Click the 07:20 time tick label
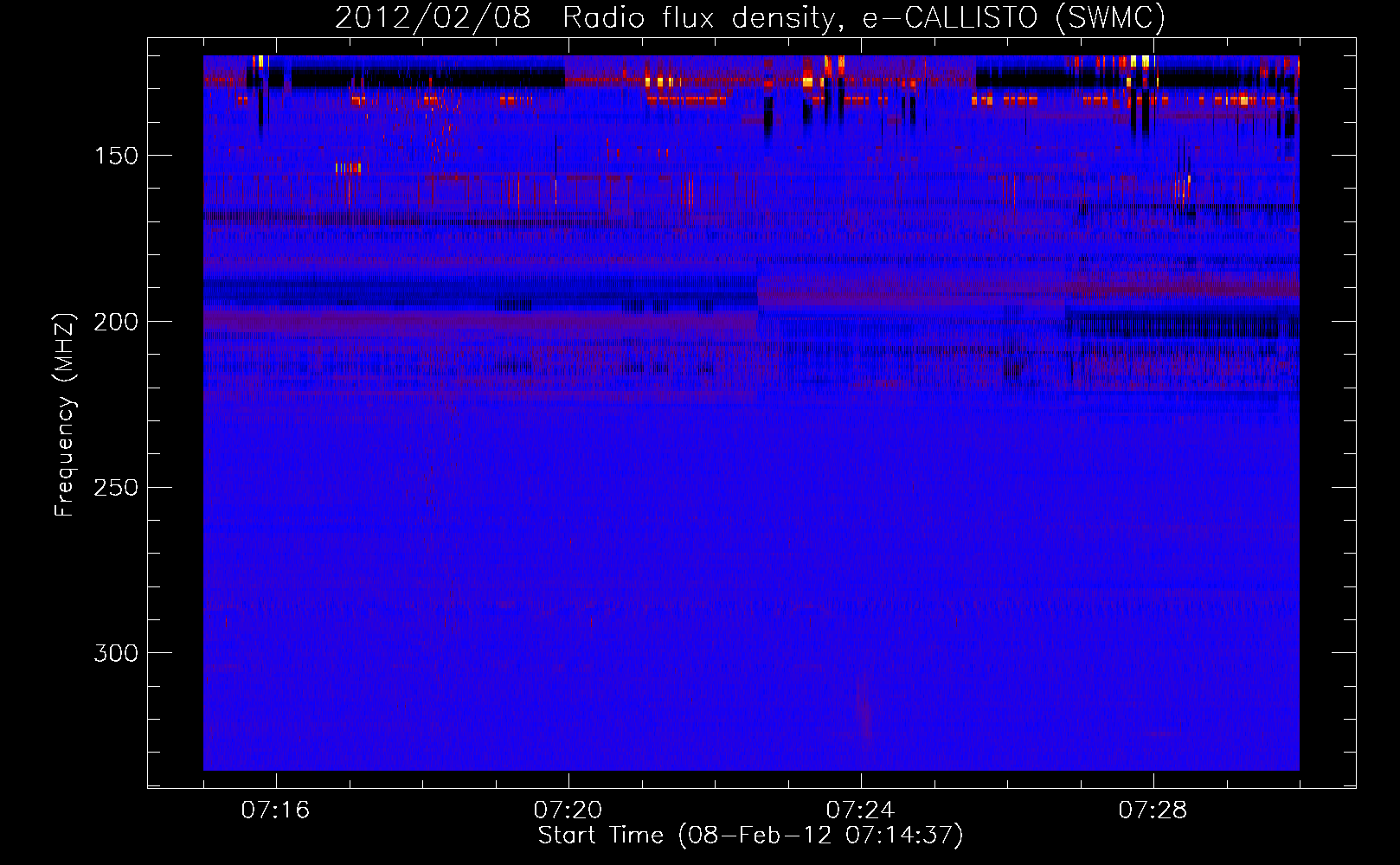 coord(568,811)
